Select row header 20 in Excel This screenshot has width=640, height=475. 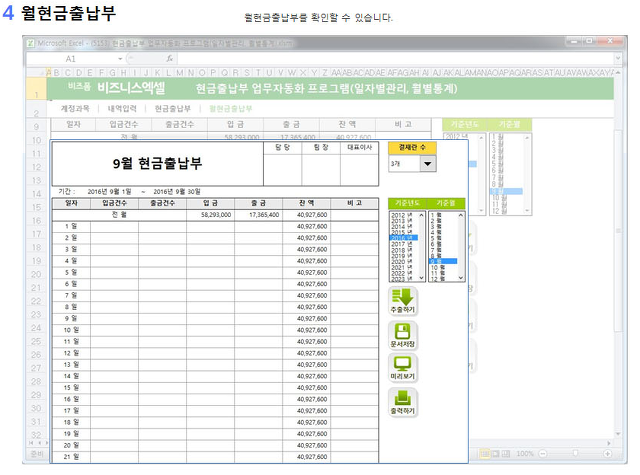(36, 274)
